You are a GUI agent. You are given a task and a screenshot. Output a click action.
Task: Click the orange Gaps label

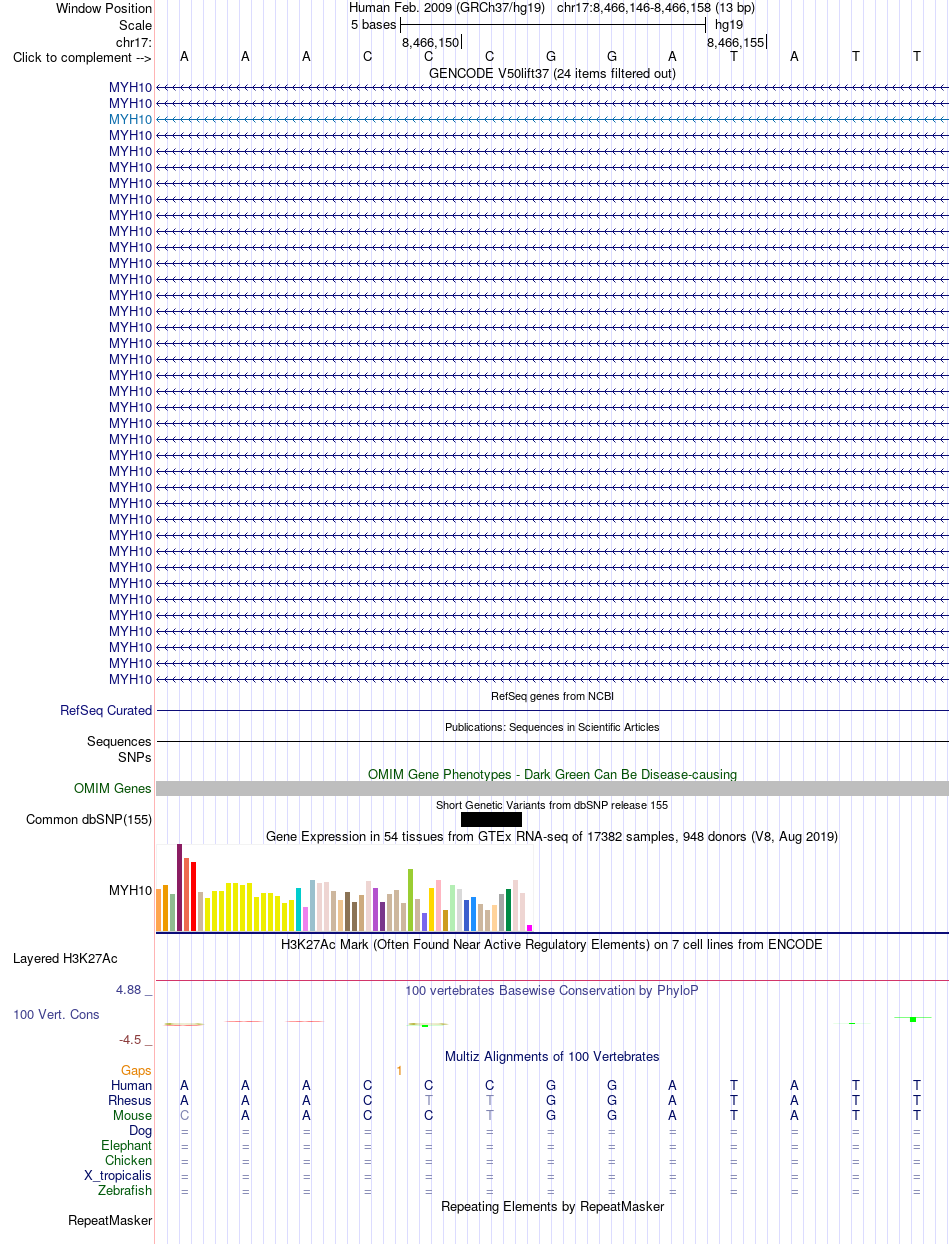point(137,1071)
